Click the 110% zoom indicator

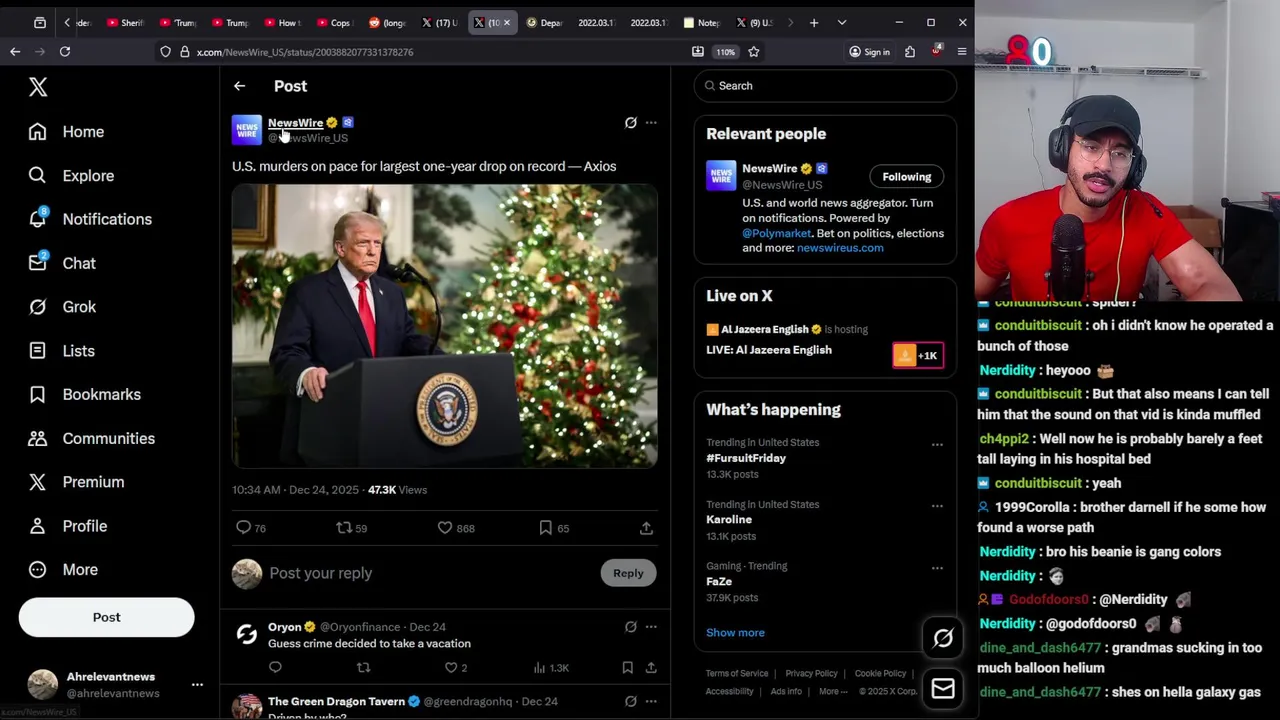pos(725,52)
